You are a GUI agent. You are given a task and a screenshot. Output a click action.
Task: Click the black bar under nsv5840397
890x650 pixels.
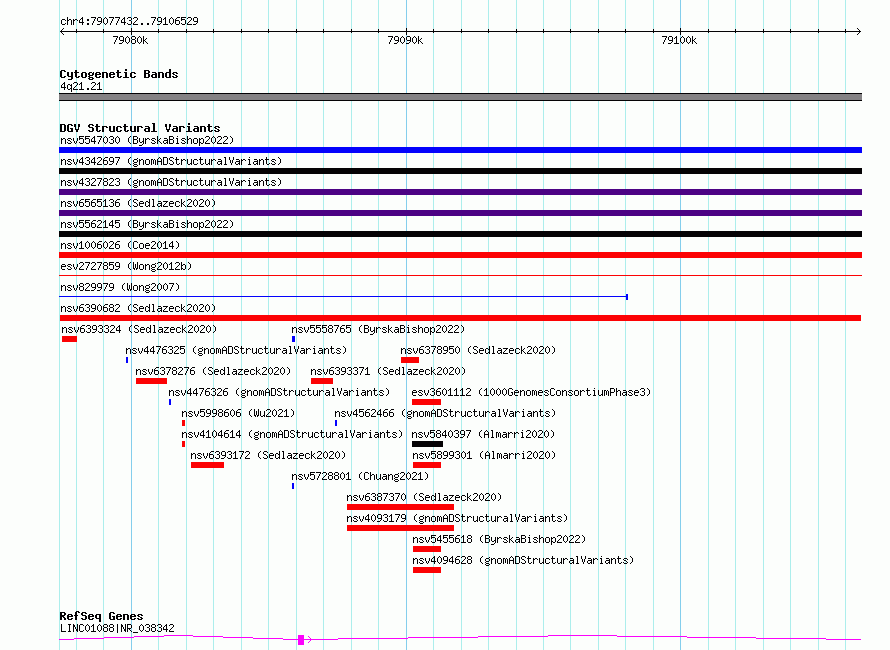(x=427, y=444)
